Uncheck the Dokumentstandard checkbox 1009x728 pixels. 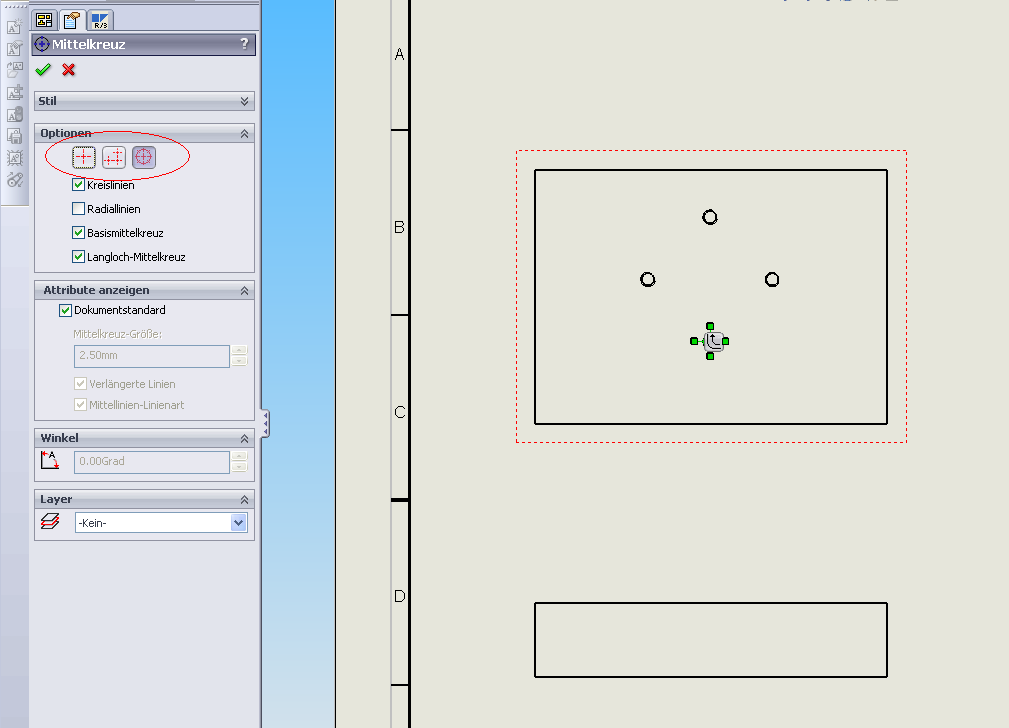66,310
